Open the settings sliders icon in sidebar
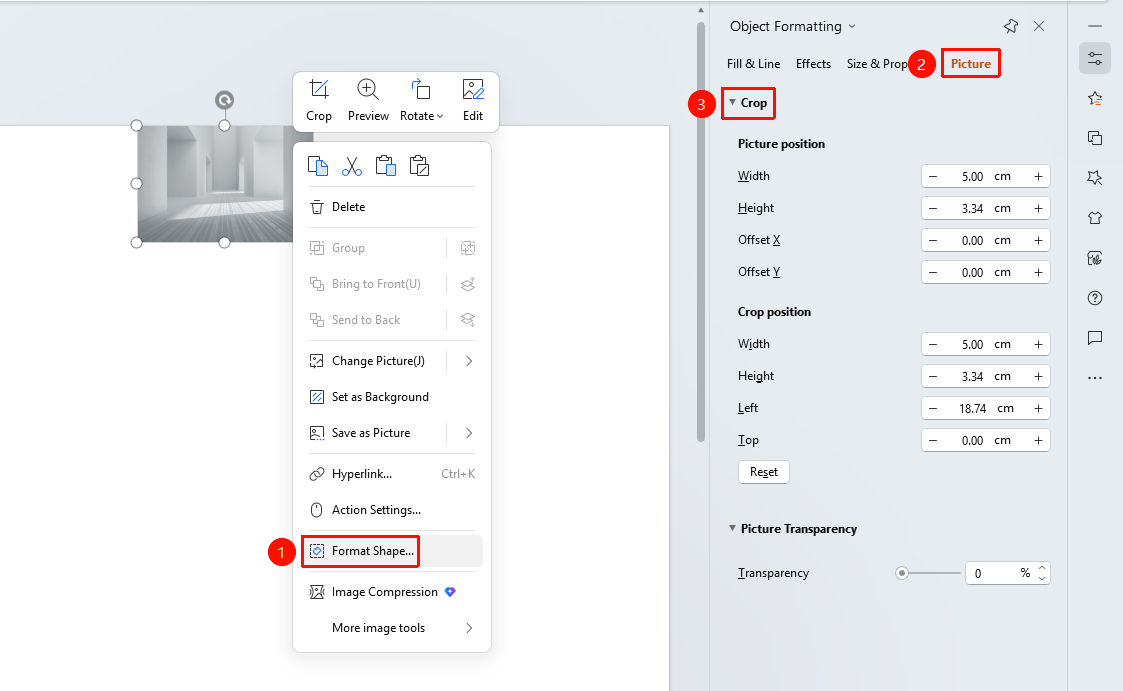The height and width of the screenshot is (691, 1123). click(x=1094, y=58)
